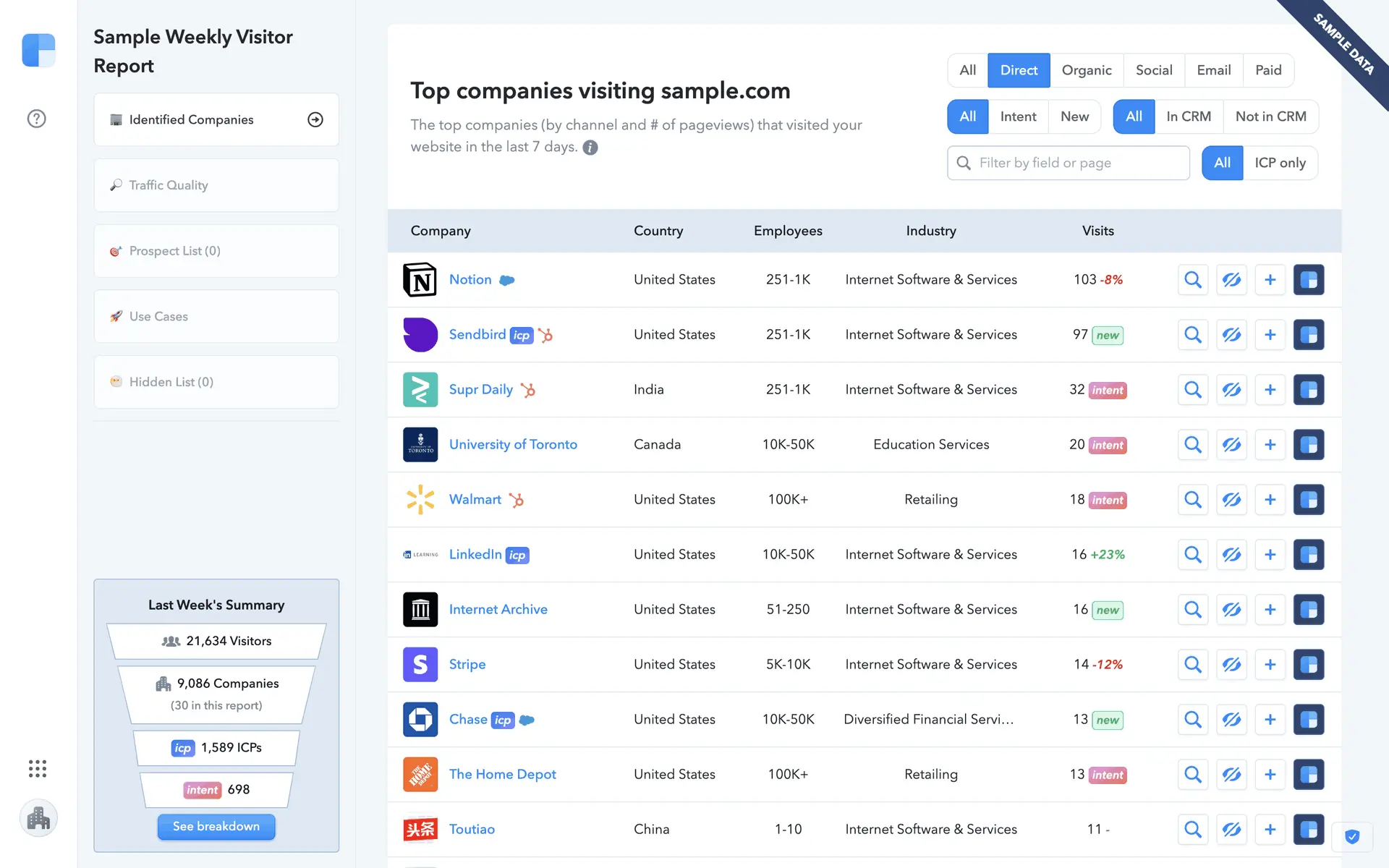Click blue app icon in Walmart row

point(1308,500)
